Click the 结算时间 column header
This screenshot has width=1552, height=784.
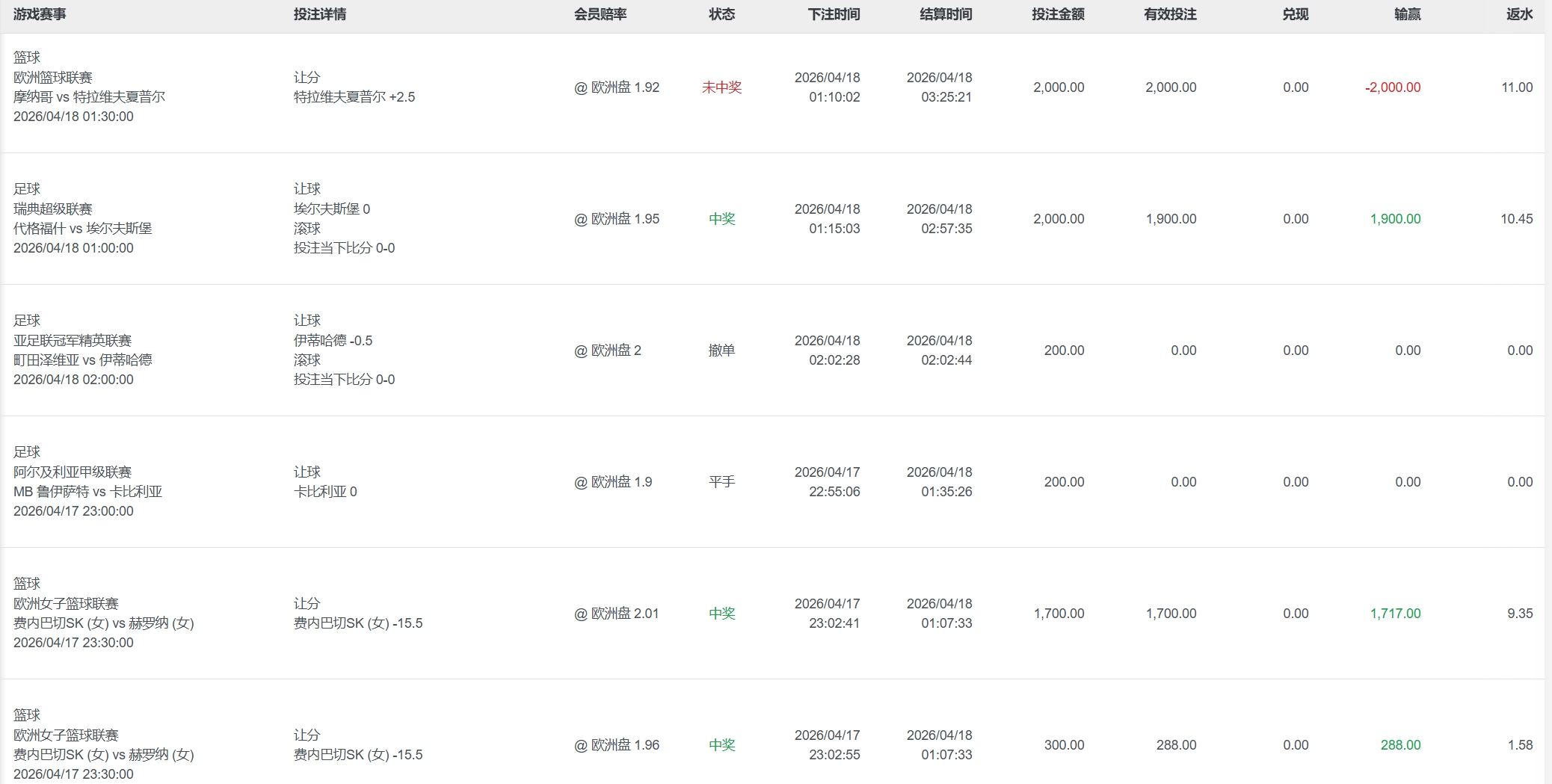pos(946,14)
